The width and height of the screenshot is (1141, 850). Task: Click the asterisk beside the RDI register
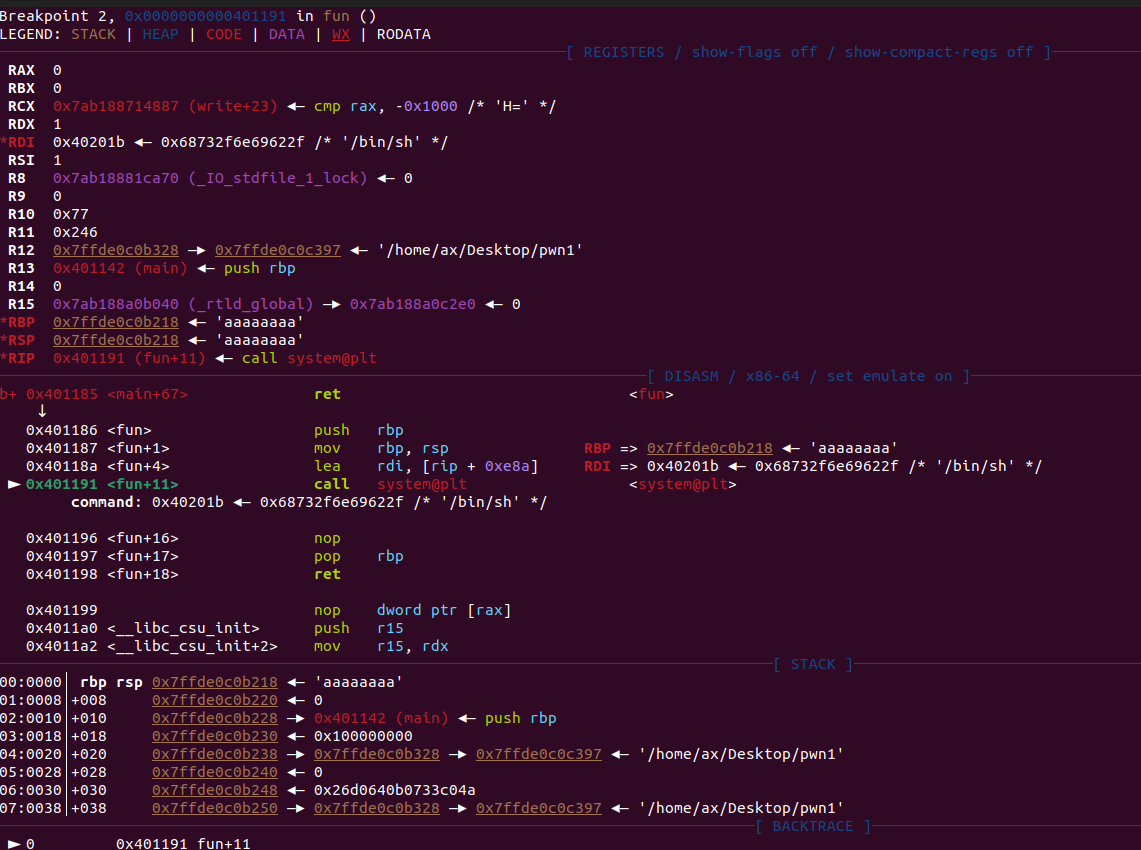tap(4, 142)
